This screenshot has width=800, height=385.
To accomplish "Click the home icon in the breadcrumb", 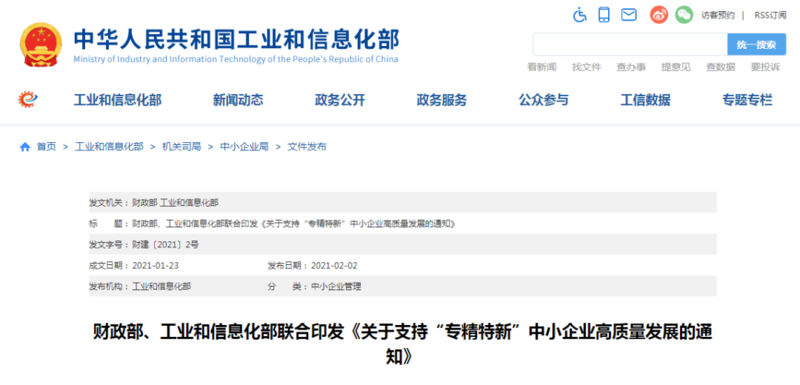I will pos(25,147).
